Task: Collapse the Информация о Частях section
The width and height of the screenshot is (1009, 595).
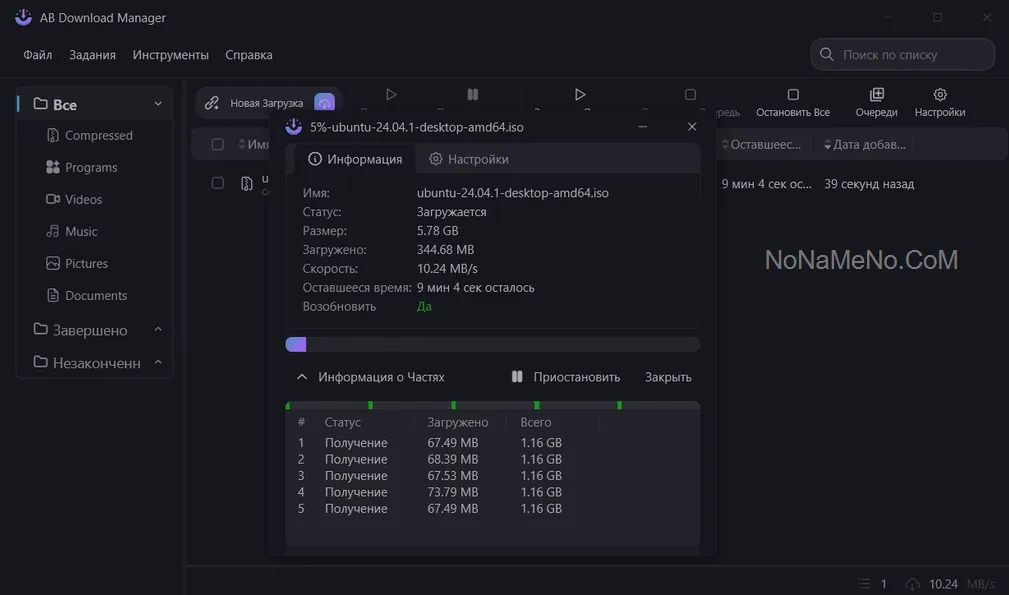Action: [x=302, y=377]
